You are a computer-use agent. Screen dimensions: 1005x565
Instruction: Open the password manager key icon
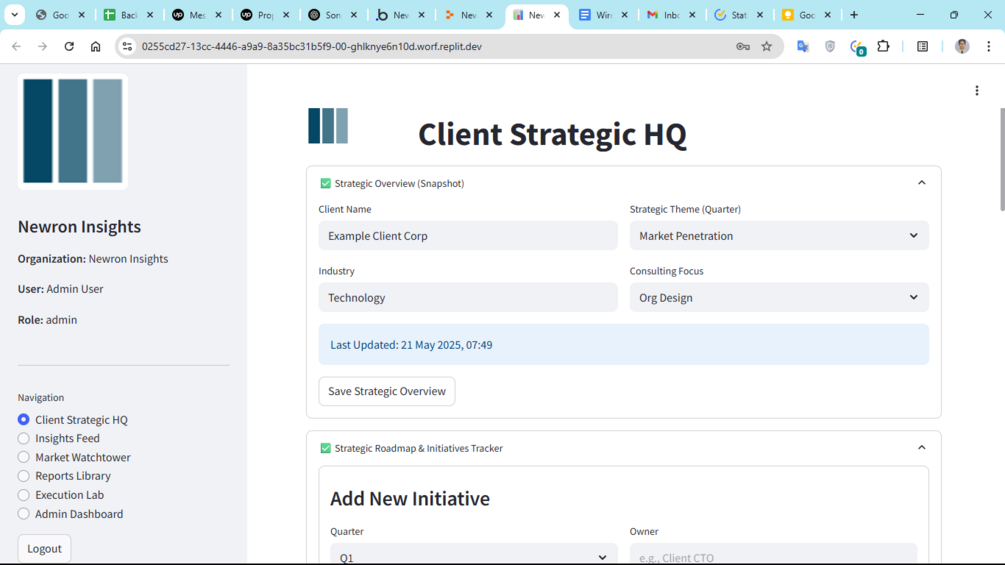click(743, 46)
